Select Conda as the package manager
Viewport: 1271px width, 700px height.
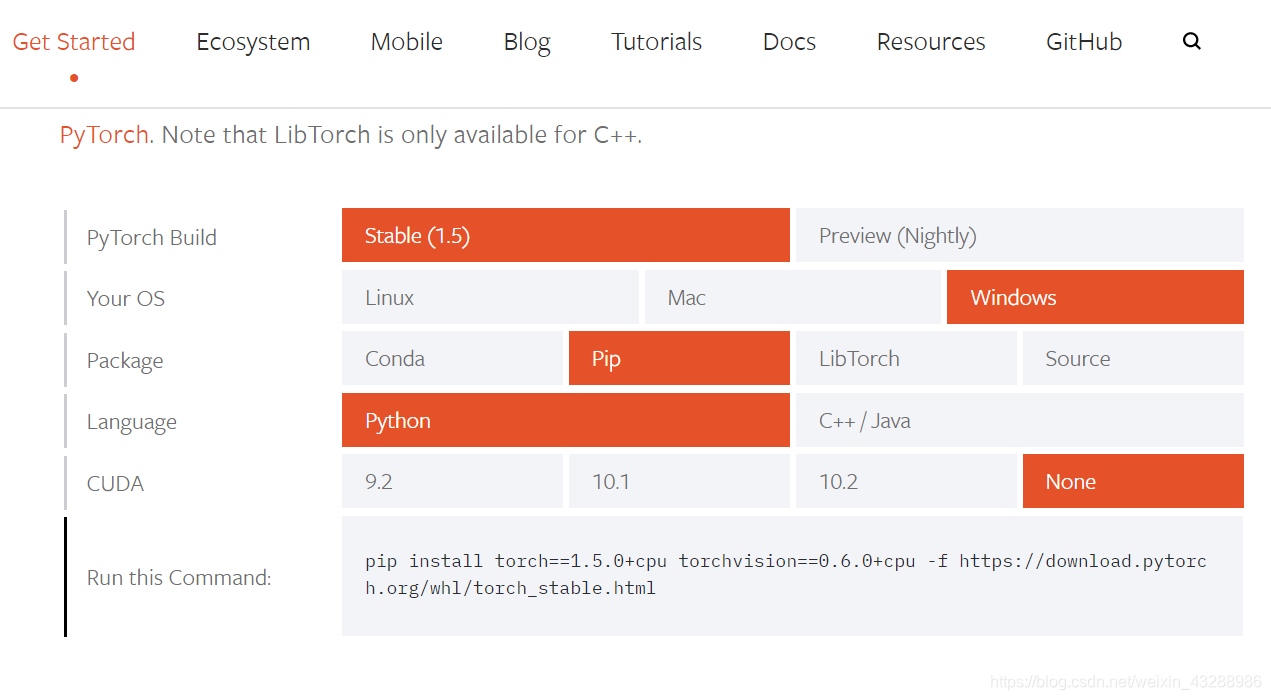(452, 358)
